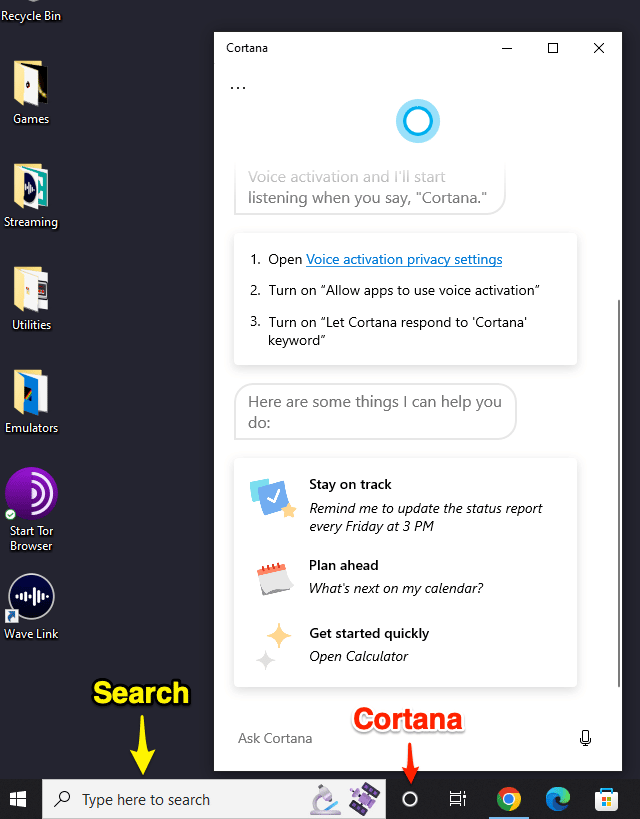Tap the microphone icon to speak
This screenshot has width=640, height=819.
[x=585, y=738]
